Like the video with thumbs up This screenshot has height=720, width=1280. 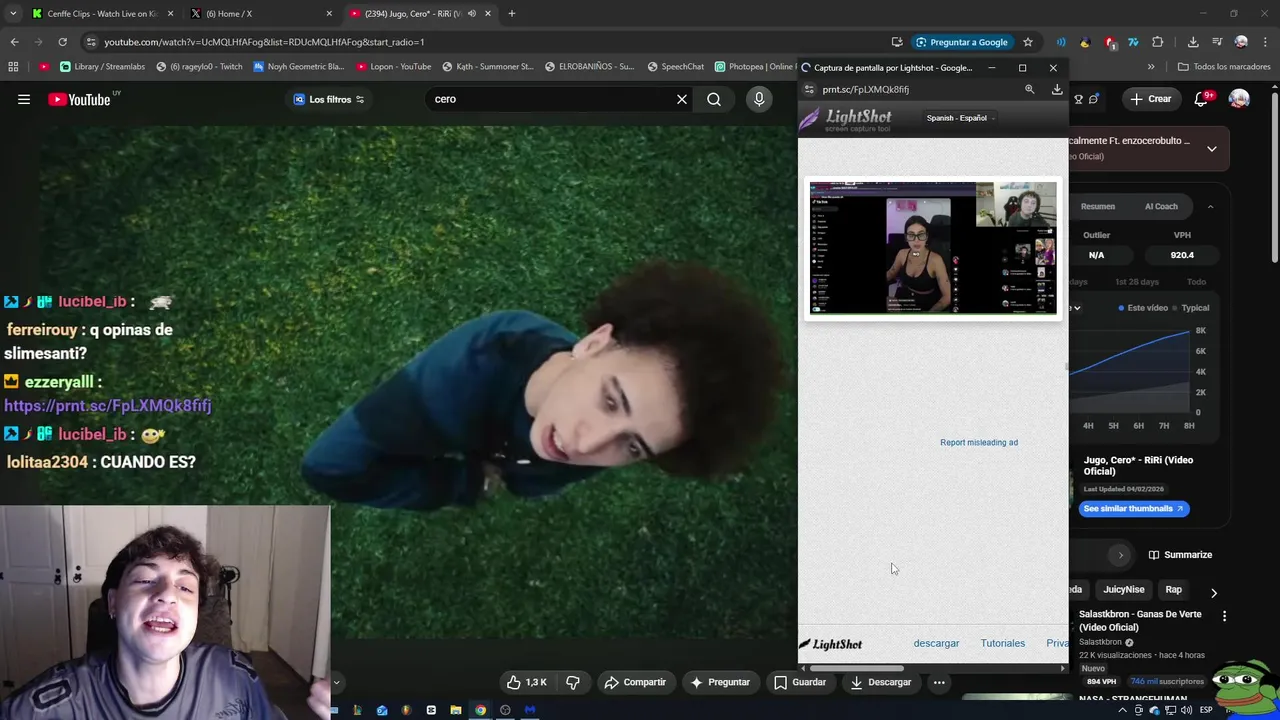coord(526,682)
